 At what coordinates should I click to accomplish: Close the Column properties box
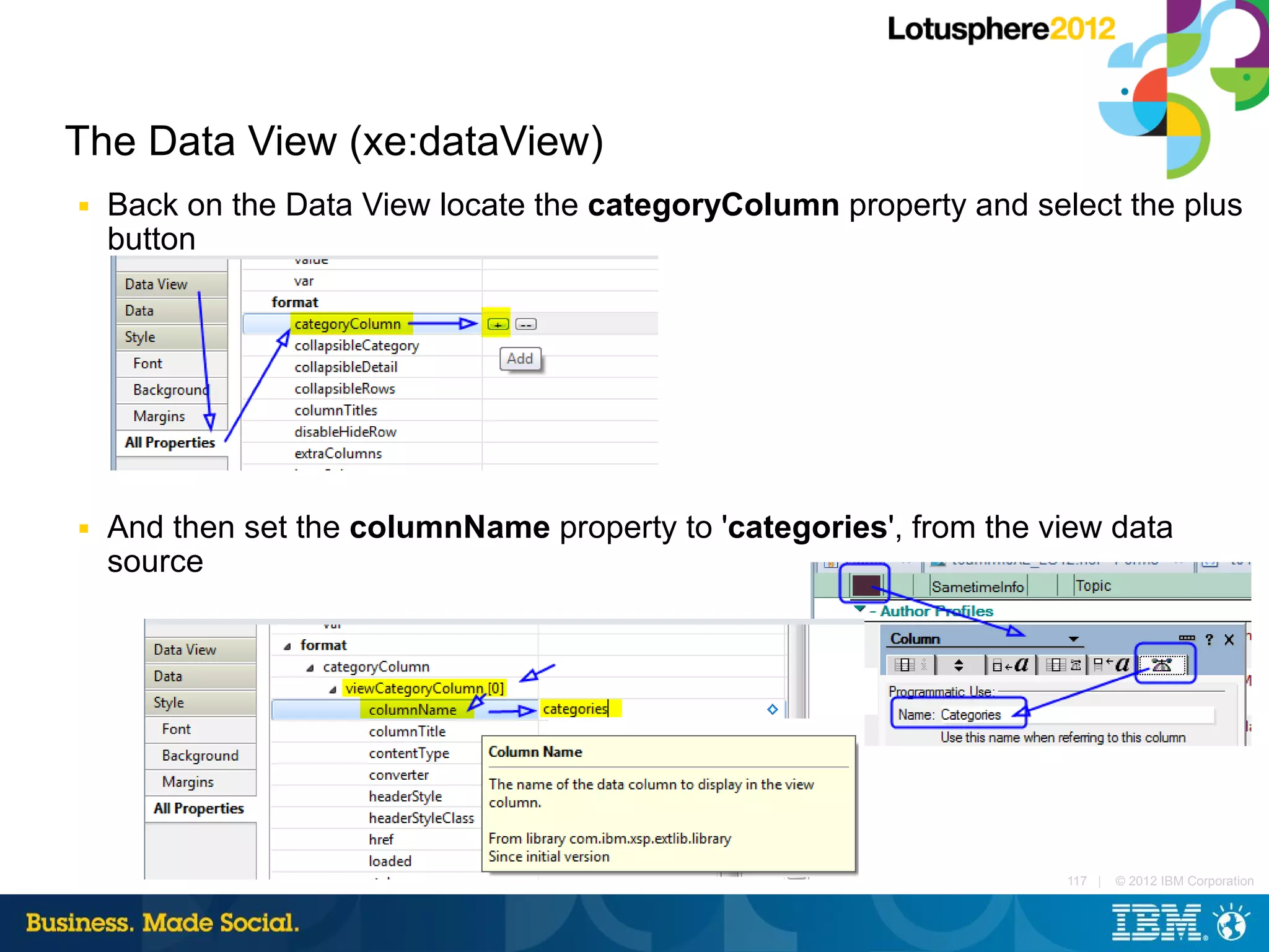1229,640
